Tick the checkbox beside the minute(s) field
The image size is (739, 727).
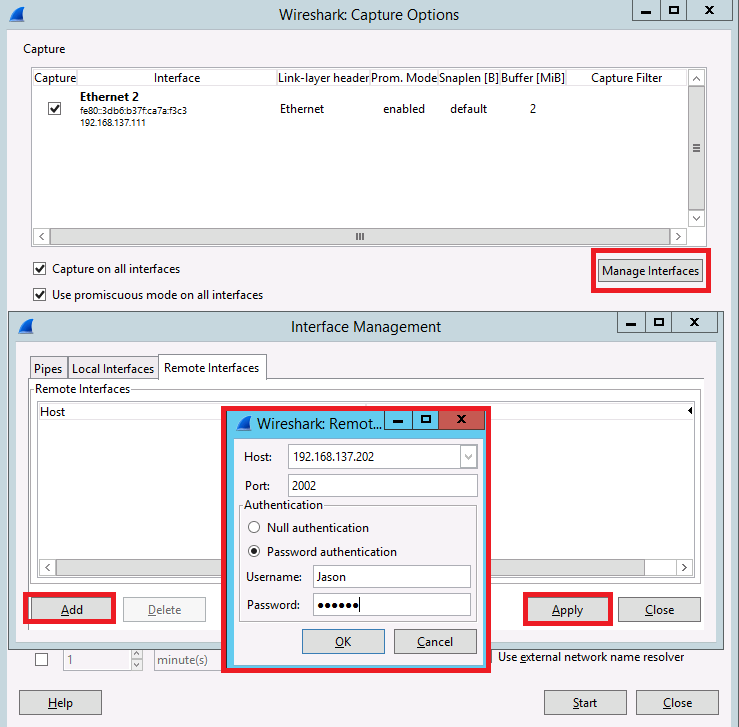click(41, 659)
